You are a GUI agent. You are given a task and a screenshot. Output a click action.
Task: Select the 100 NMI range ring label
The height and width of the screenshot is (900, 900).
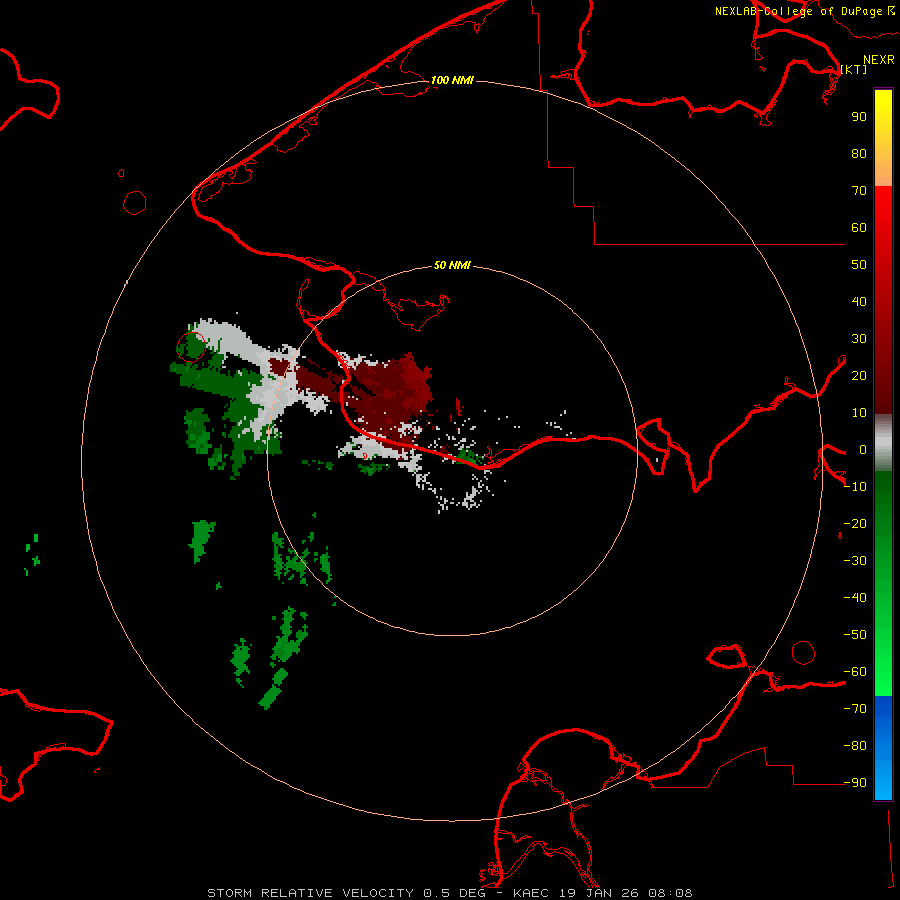coord(452,80)
